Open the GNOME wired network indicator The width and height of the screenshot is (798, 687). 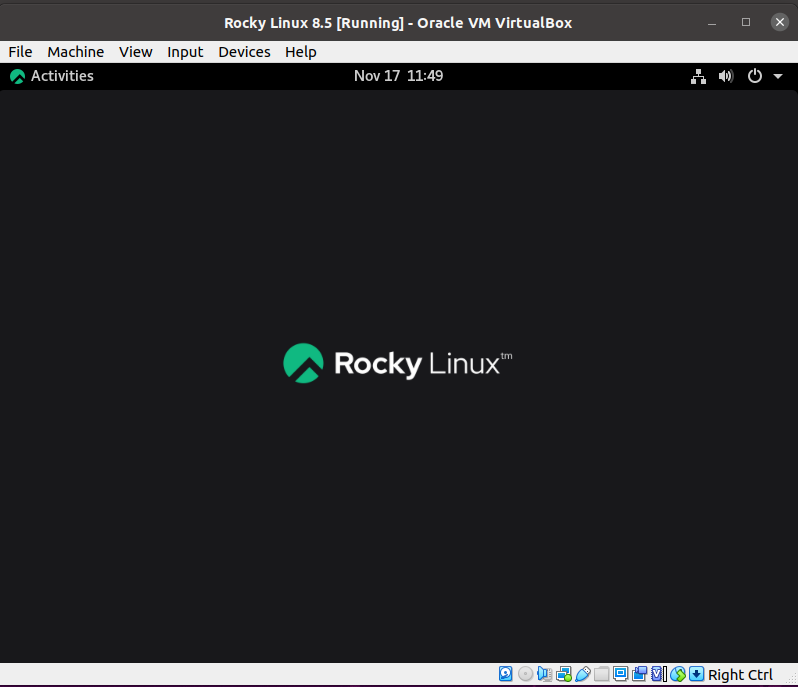(x=698, y=76)
